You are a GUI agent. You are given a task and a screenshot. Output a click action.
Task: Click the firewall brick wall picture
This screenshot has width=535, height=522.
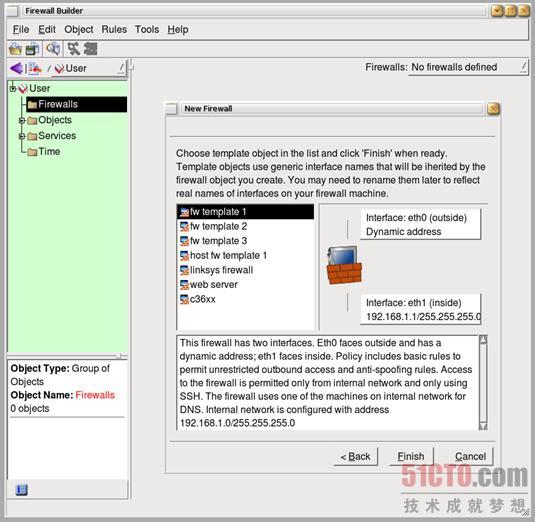click(344, 266)
